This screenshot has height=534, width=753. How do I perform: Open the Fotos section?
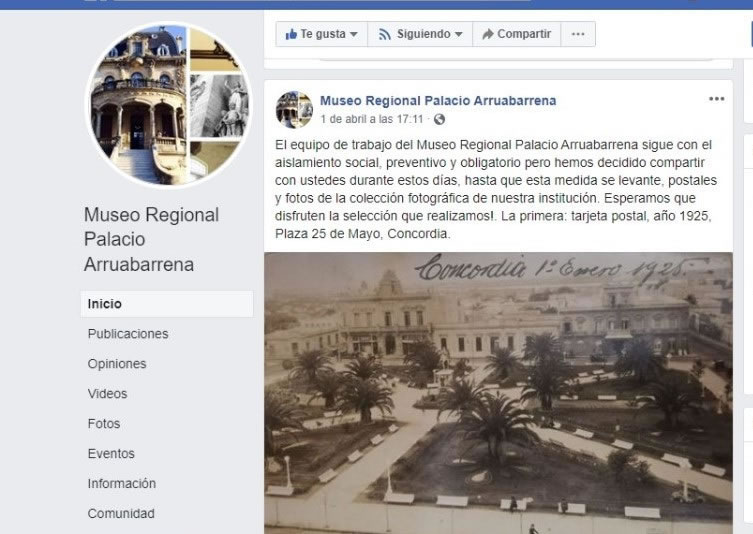[104, 424]
